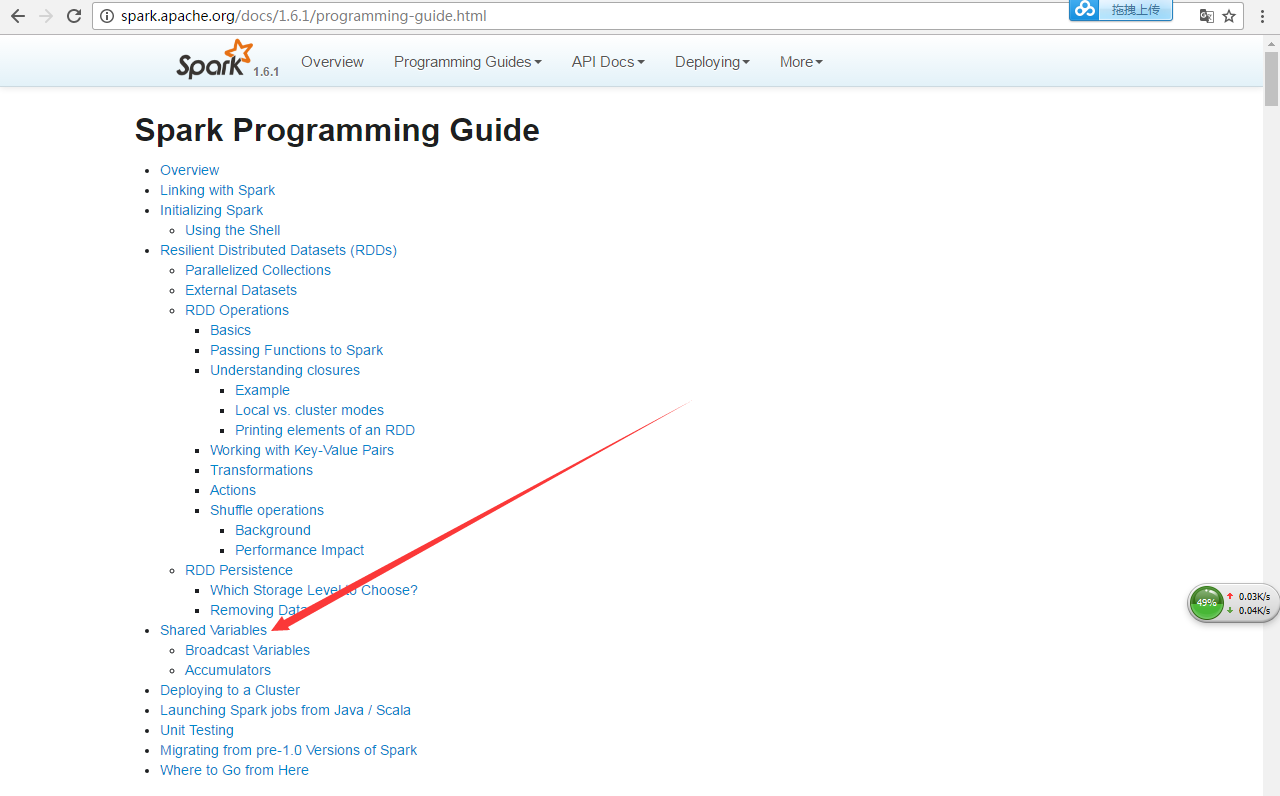This screenshot has height=796, width=1280.
Task: Click the browser forward arrow
Action: pos(46,16)
